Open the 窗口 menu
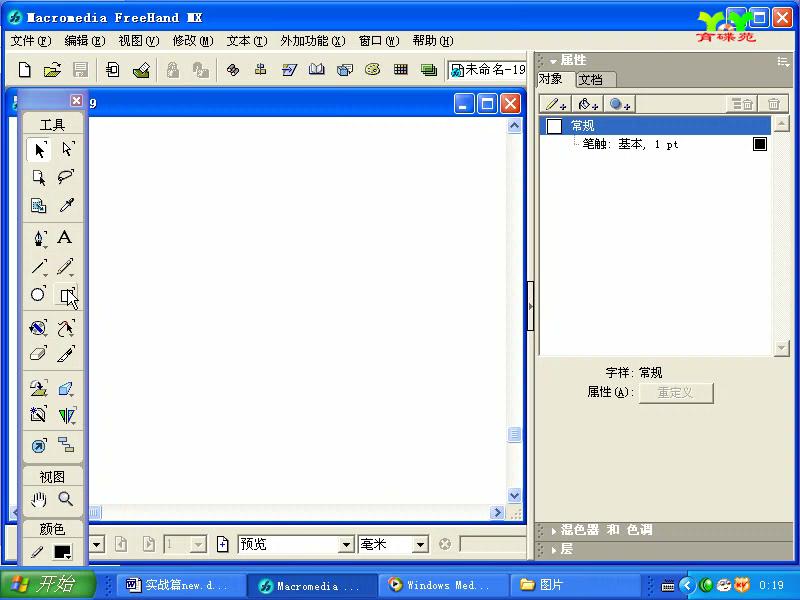The image size is (800, 600). (379, 40)
